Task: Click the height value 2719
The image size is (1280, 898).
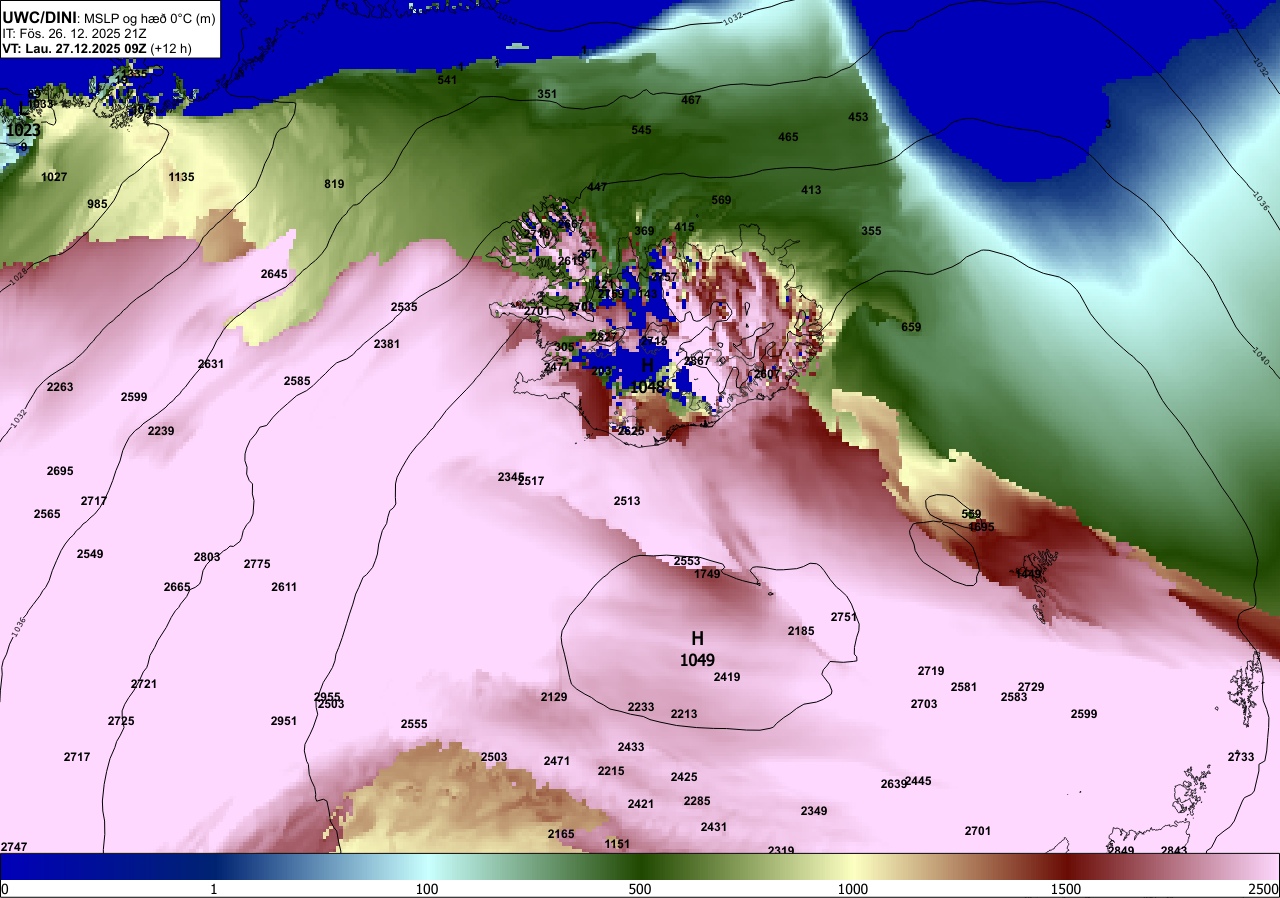Action: [x=931, y=671]
